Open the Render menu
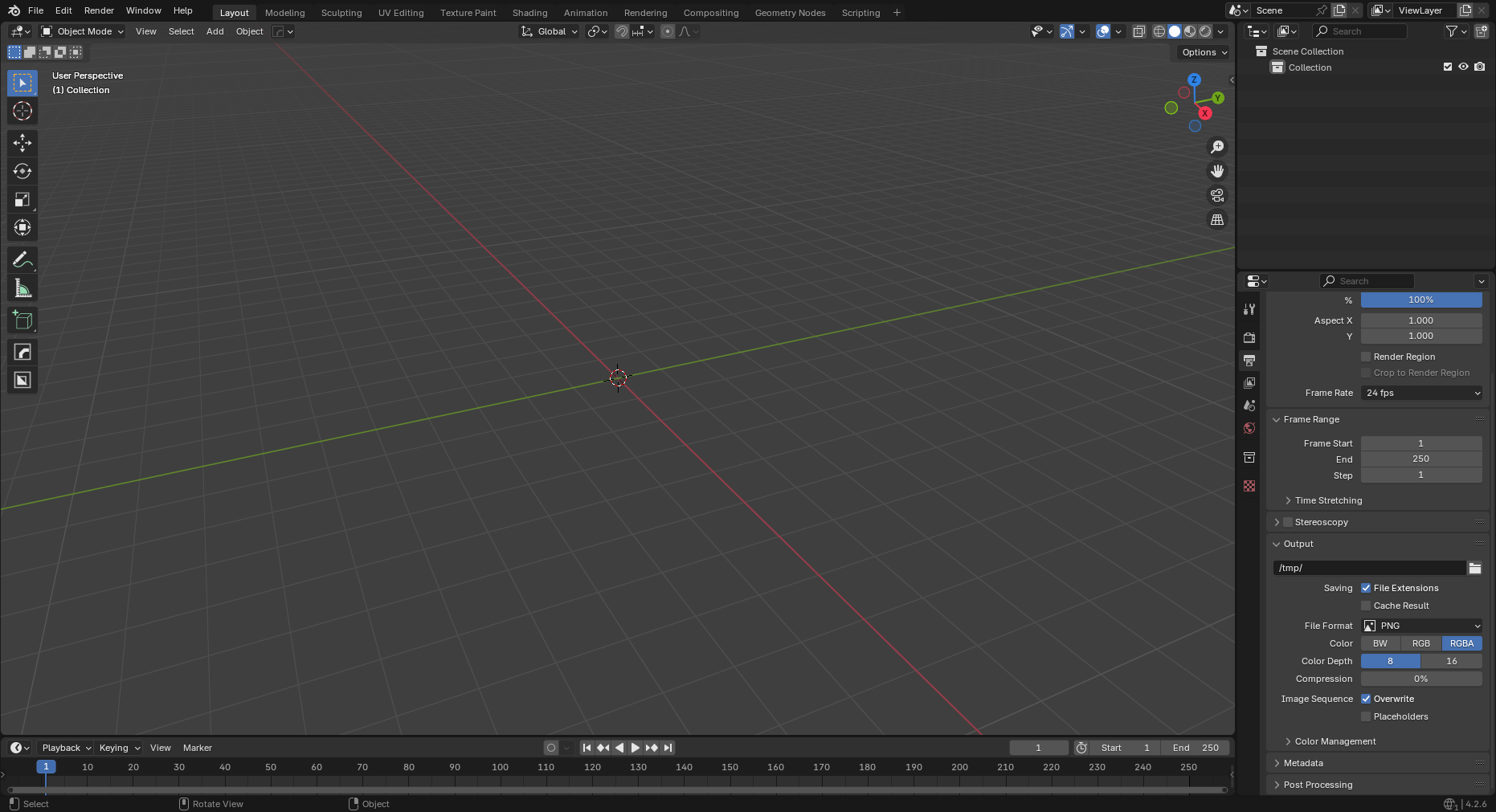Screen dimensions: 1496x812 (99, 10)
